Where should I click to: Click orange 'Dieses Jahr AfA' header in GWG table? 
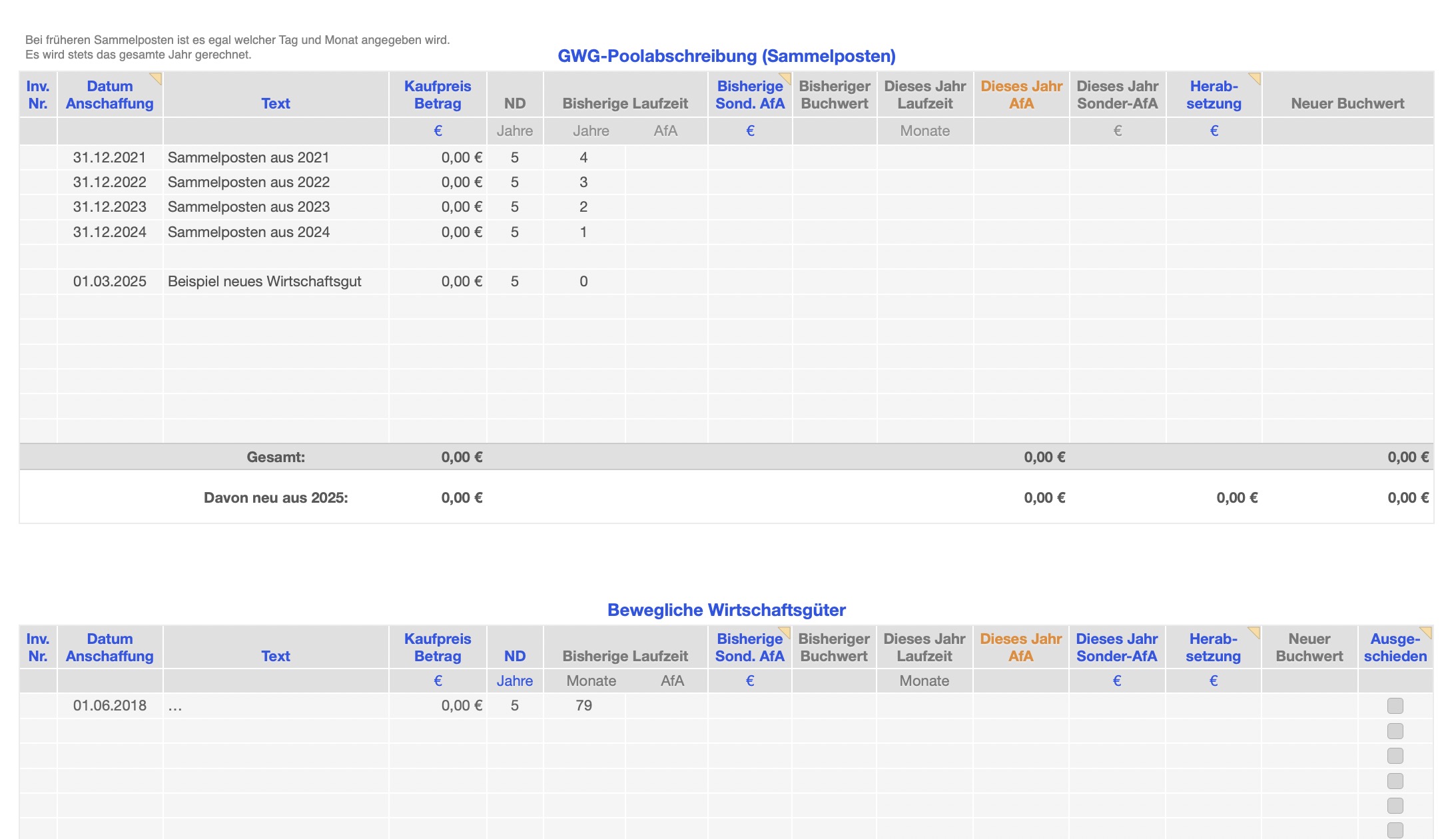(x=1021, y=95)
